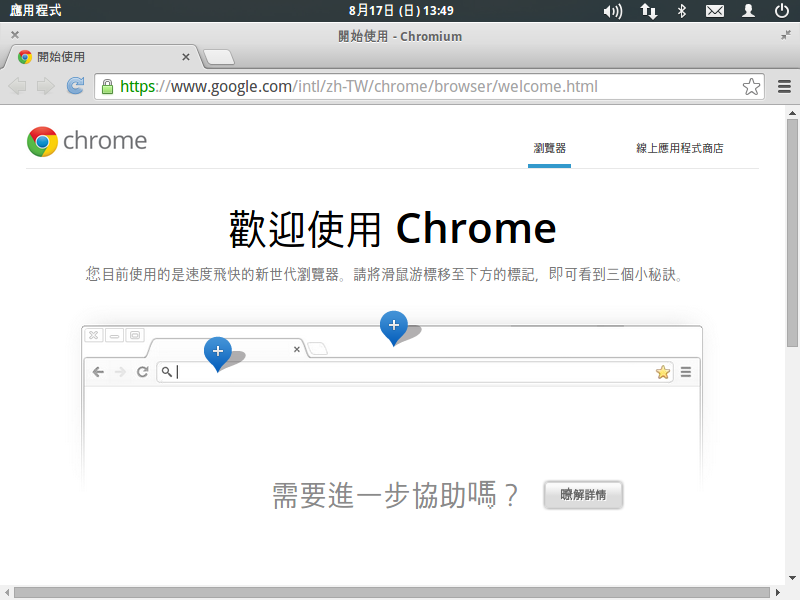Click the 開始使用 browser tab

click(x=102, y=57)
